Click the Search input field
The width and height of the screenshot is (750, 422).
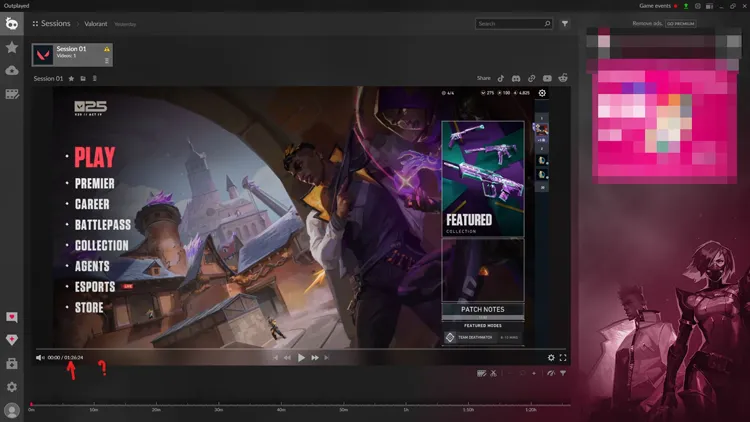(x=509, y=23)
